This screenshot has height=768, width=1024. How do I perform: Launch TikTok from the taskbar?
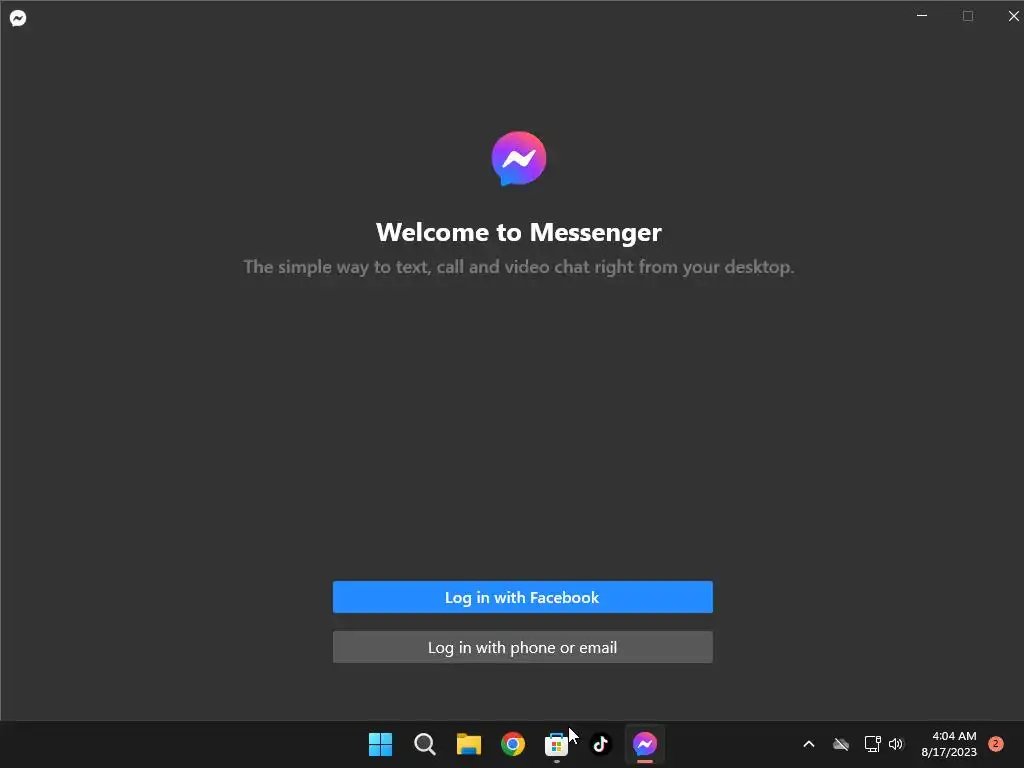click(601, 744)
